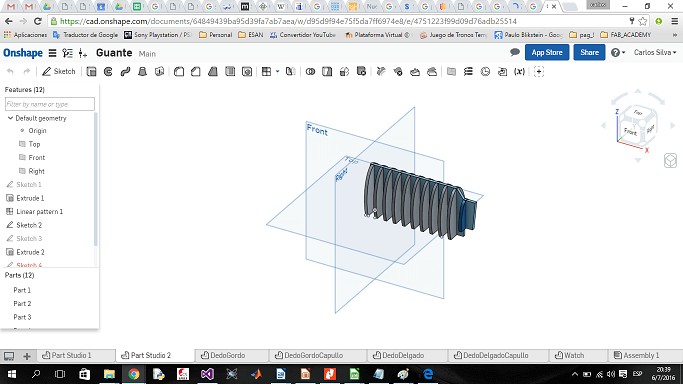This screenshot has width=683, height=384.
Task: Select Part 1 in the Parts list
Action: 22,290
